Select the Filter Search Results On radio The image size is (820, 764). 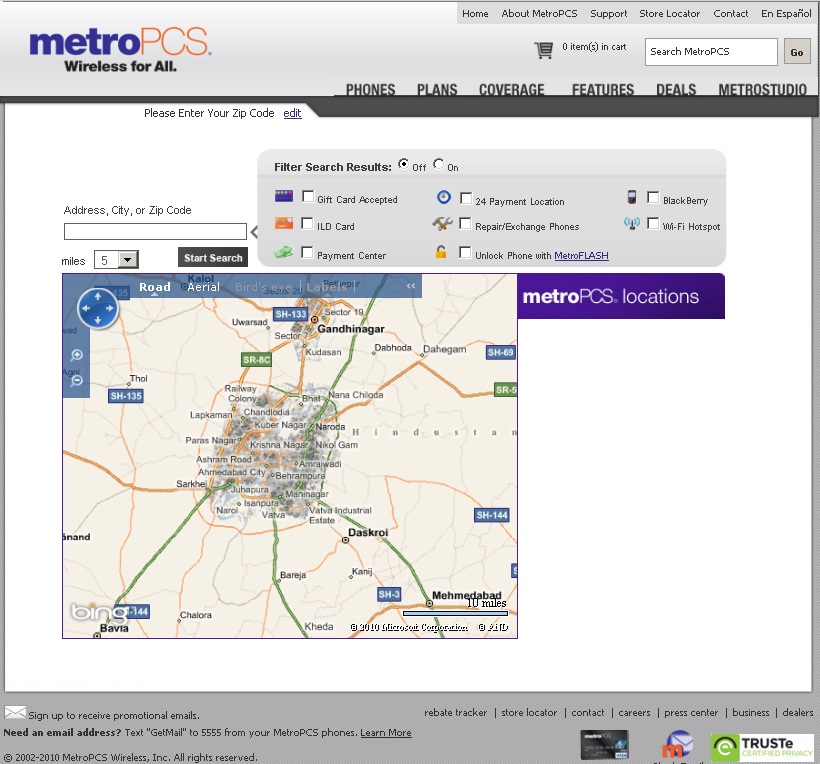[x=438, y=164]
